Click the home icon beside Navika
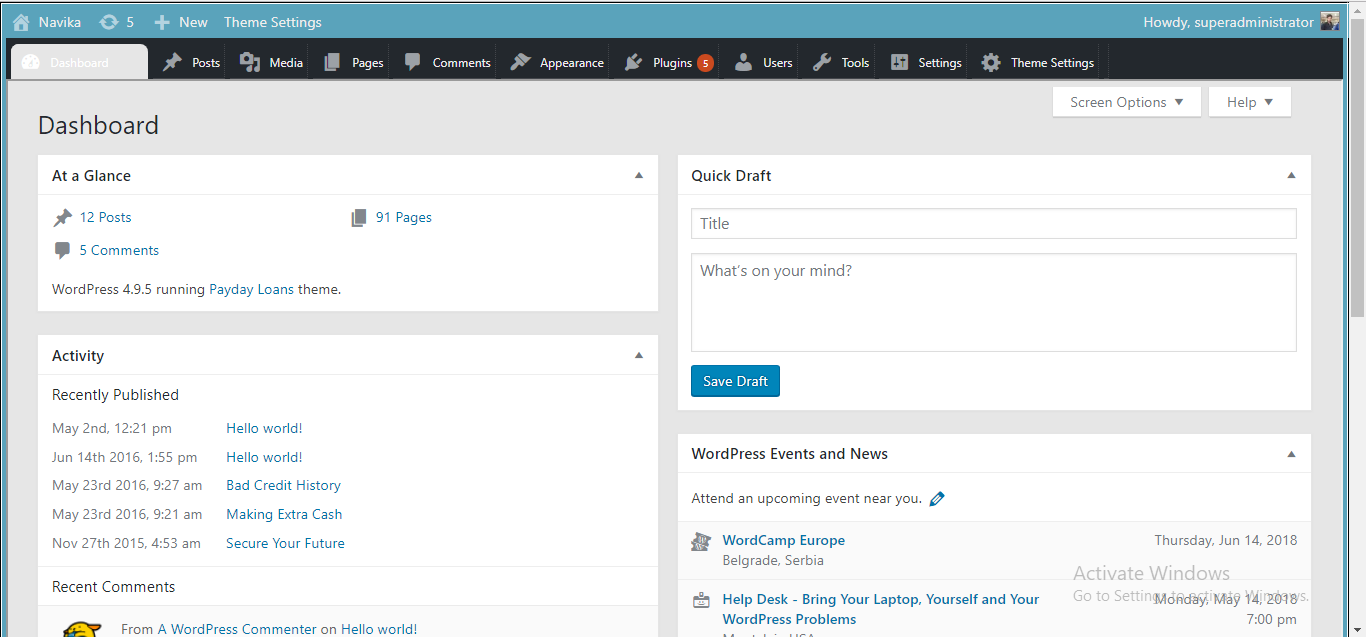Image resolution: width=1366 pixels, height=637 pixels. [21, 22]
